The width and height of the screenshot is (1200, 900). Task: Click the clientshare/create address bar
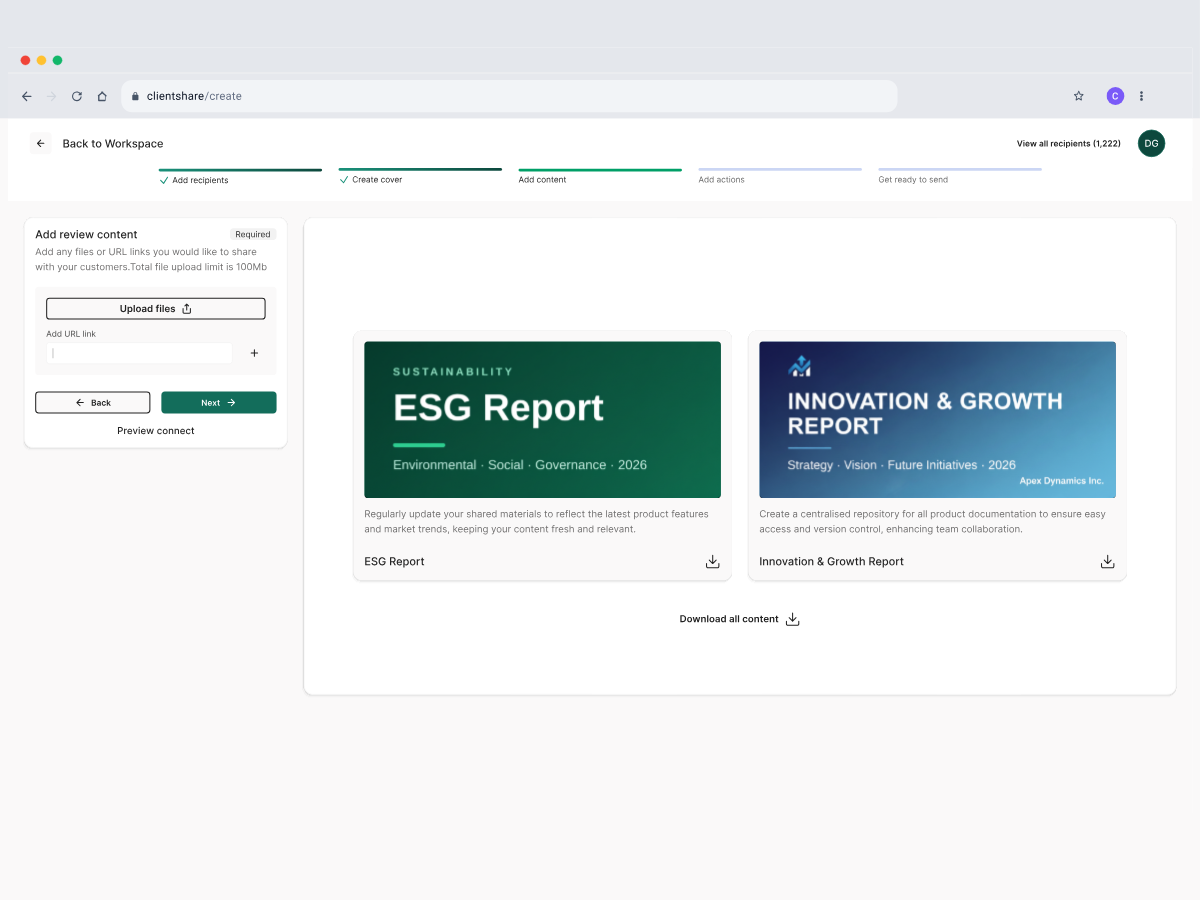[x=509, y=96]
